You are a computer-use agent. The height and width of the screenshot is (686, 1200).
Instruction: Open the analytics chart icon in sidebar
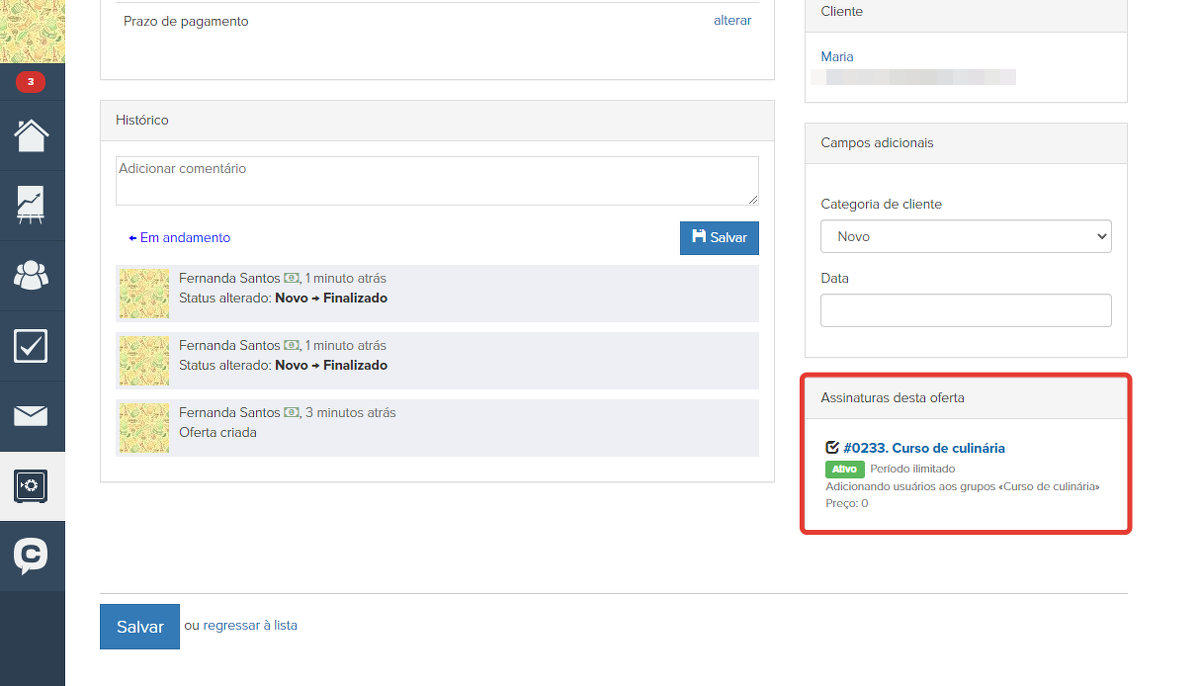point(31,205)
